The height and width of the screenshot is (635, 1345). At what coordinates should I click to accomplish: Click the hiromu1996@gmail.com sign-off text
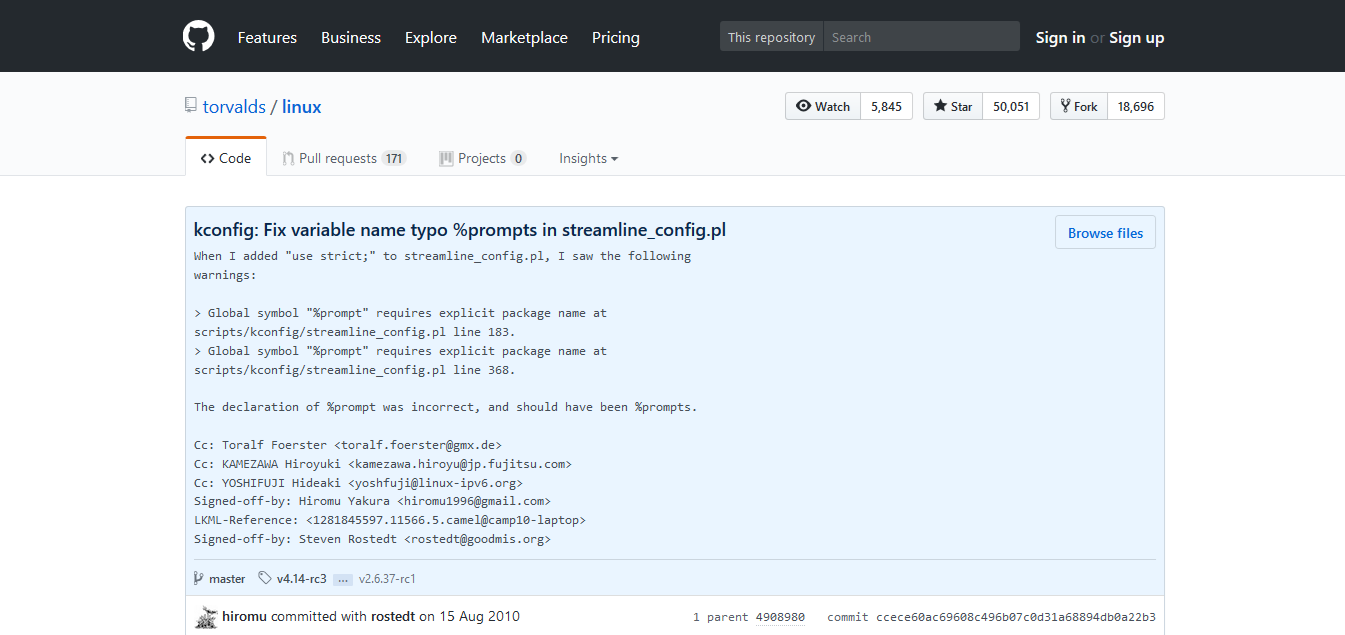point(474,502)
